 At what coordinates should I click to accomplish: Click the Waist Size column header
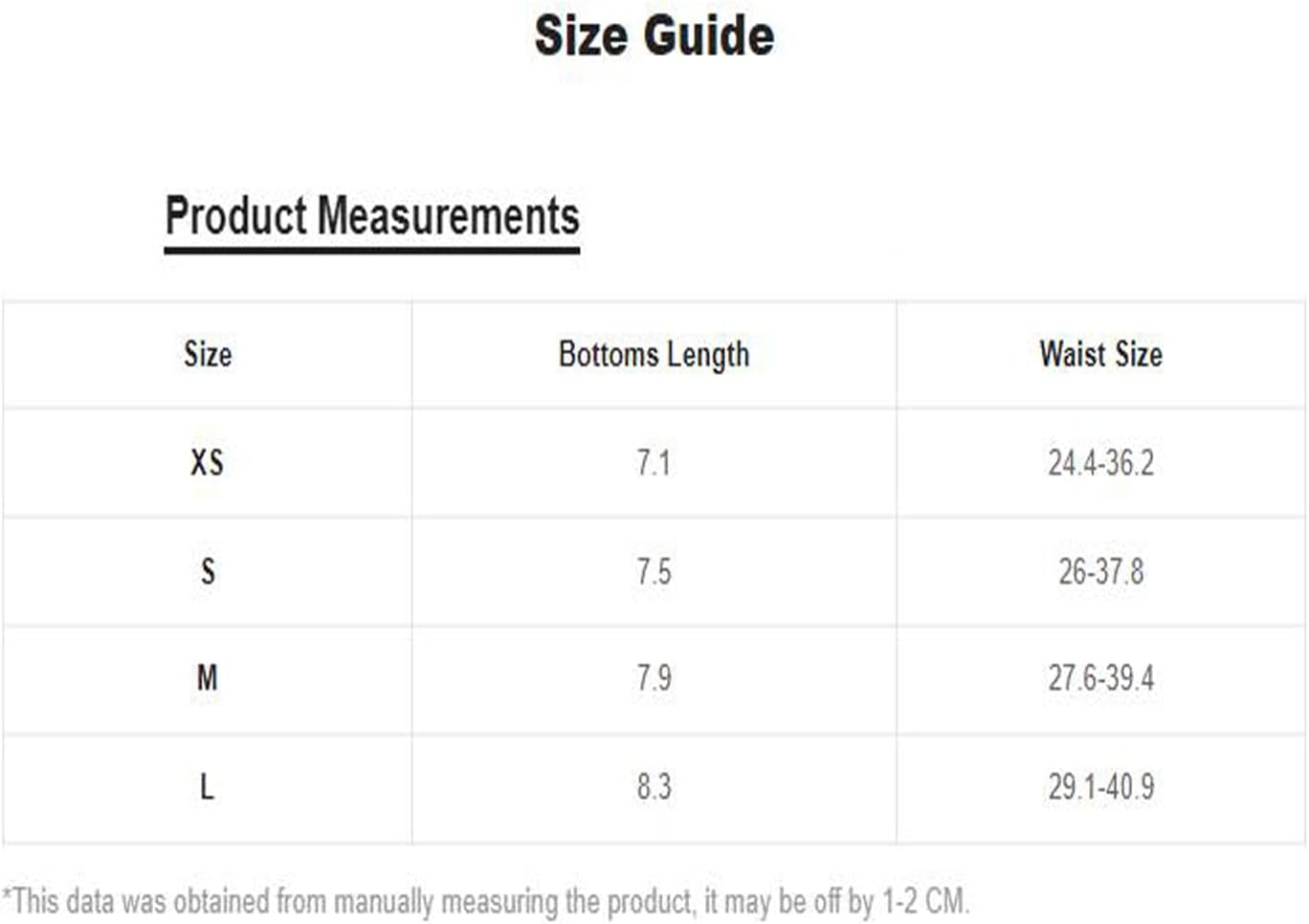point(1100,354)
